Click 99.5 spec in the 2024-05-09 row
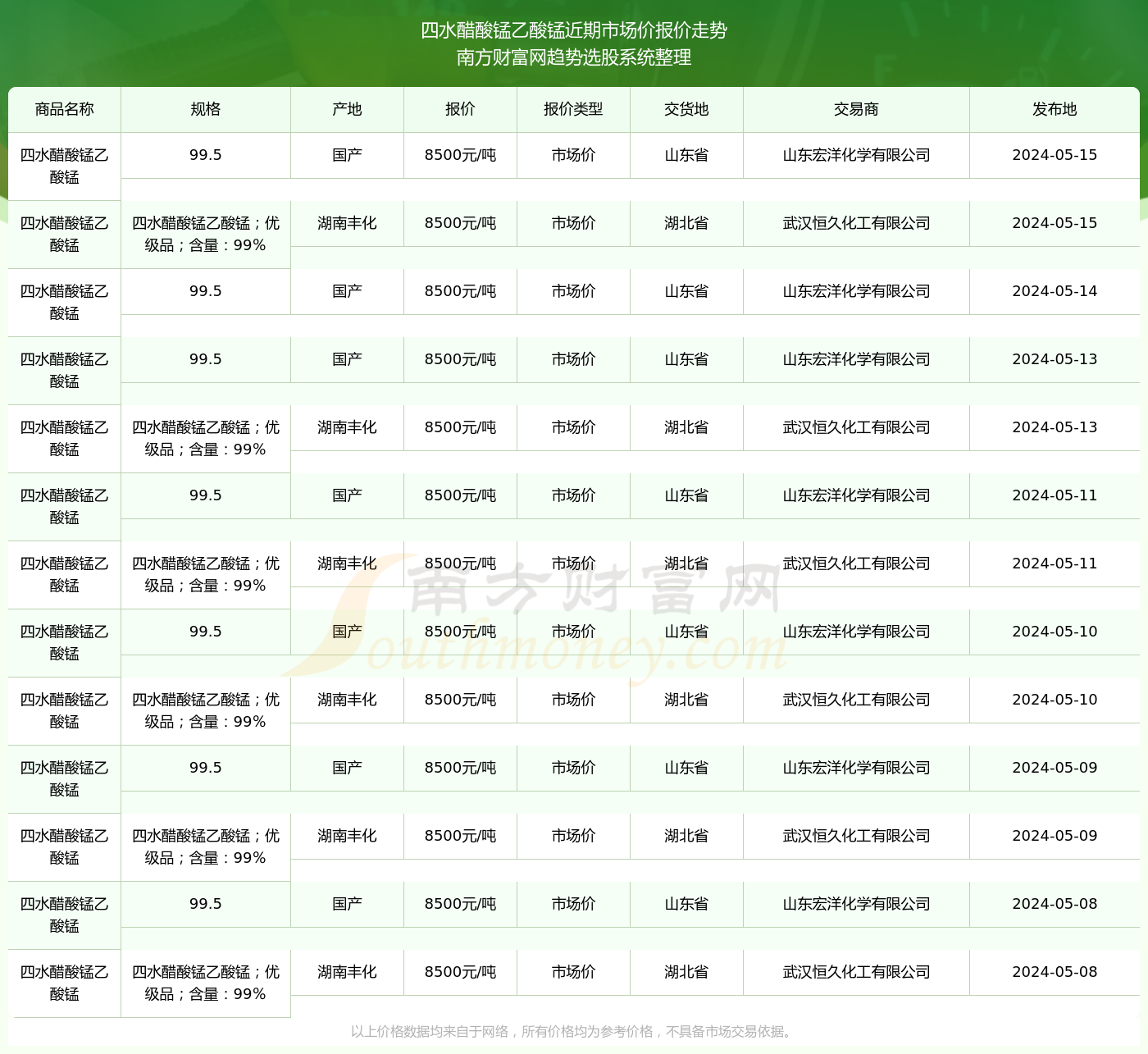Image resolution: width=1148 pixels, height=1054 pixels. click(205, 768)
